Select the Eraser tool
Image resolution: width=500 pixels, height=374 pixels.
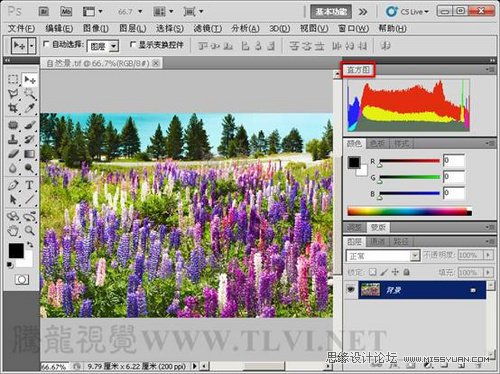pyautogui.click(x=13, y=154)
